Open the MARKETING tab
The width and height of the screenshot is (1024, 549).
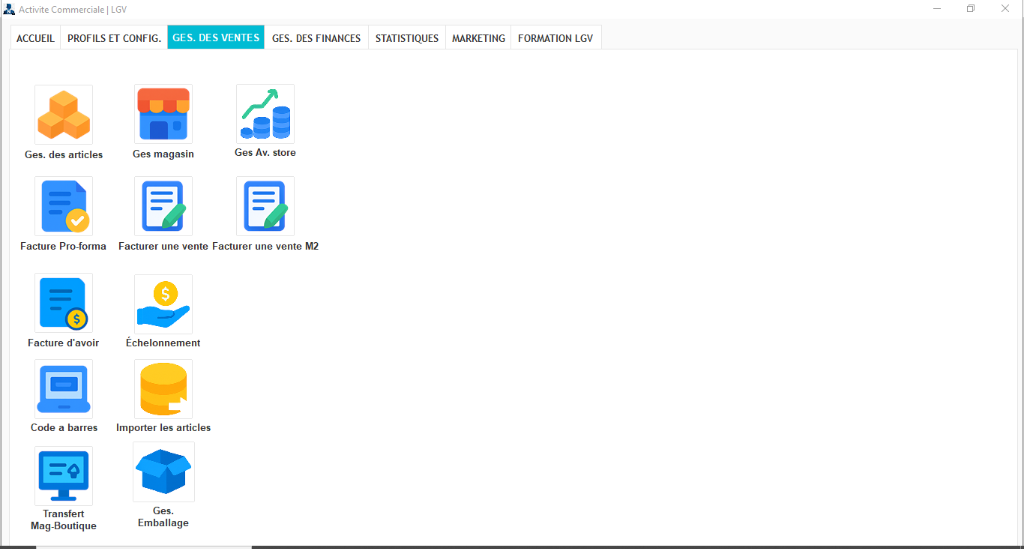pyautogui.click(x=479, y=38)
